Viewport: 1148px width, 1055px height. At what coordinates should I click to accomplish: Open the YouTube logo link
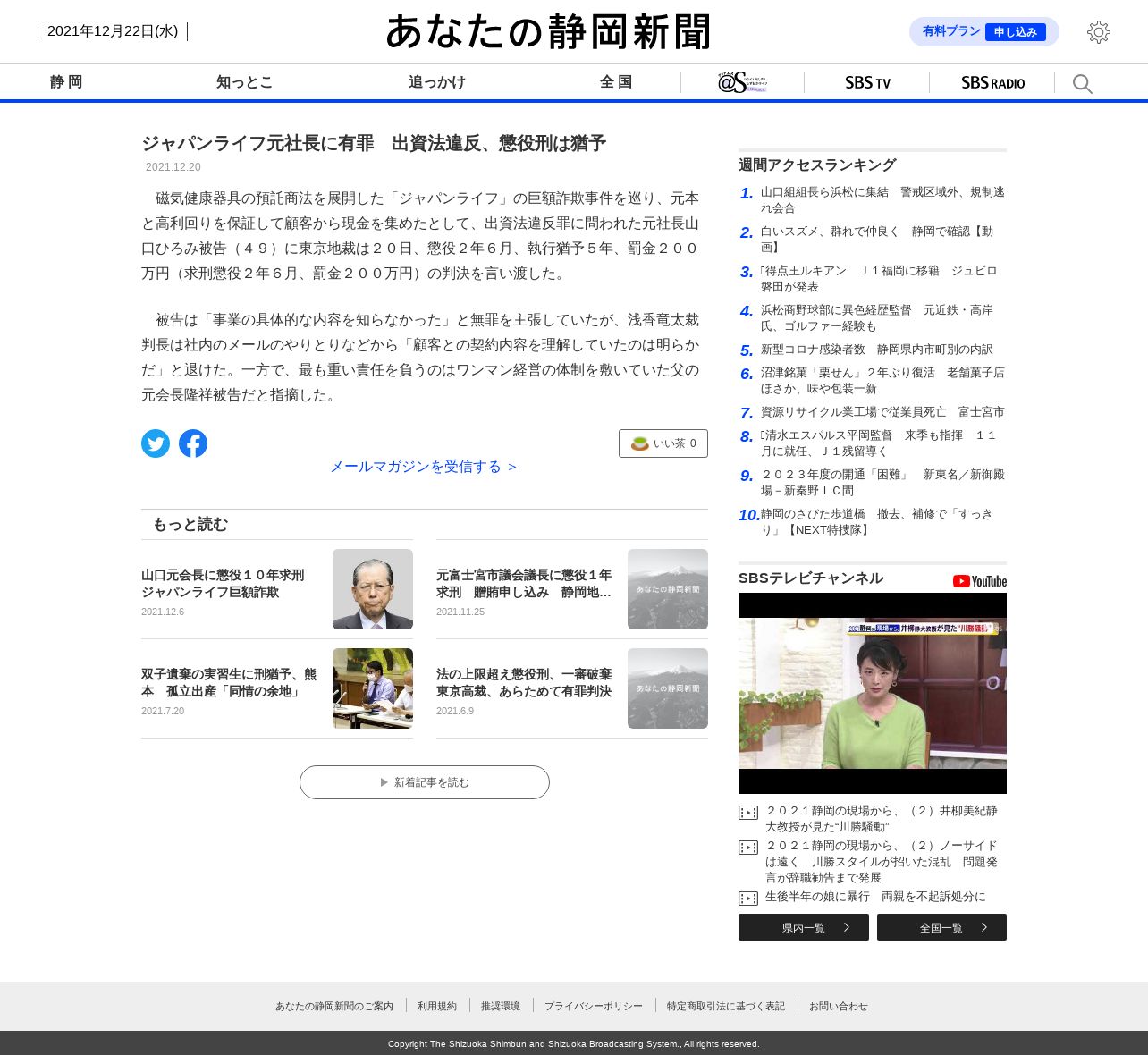coord(980,581)
